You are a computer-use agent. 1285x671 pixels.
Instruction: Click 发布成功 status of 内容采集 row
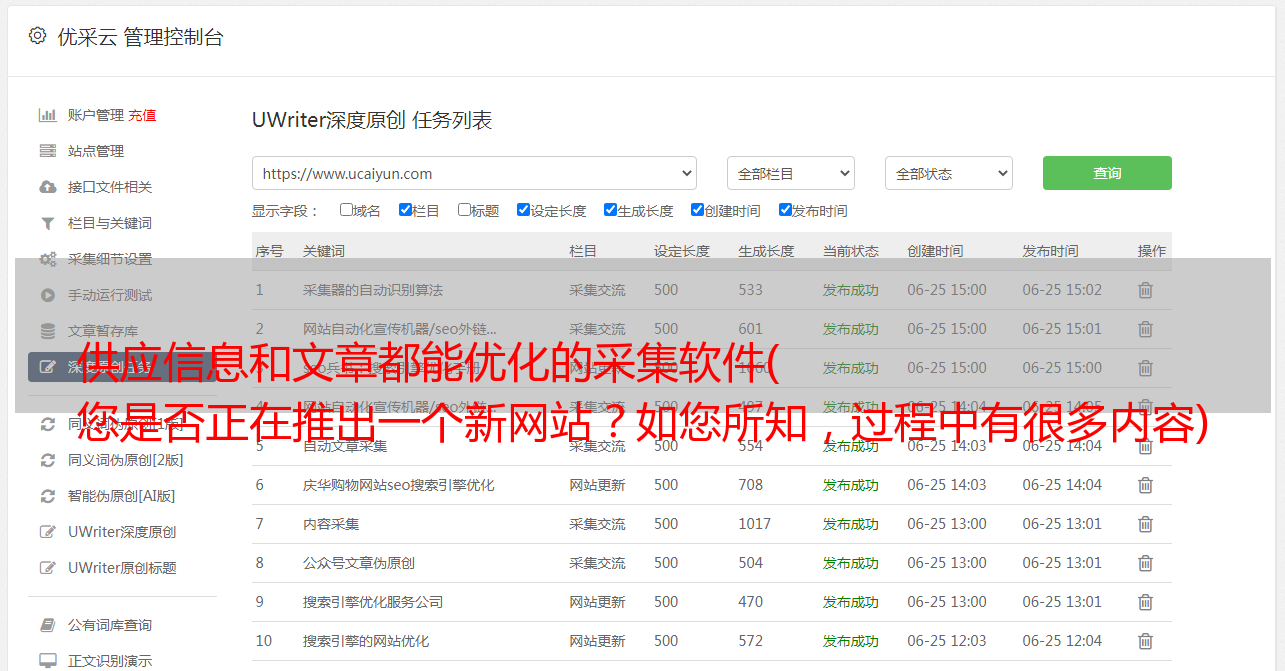point(851,524)
